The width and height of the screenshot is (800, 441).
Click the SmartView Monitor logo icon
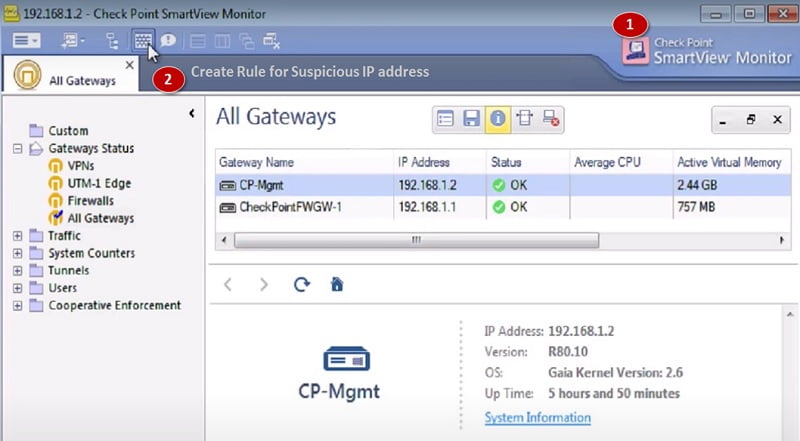636,50
